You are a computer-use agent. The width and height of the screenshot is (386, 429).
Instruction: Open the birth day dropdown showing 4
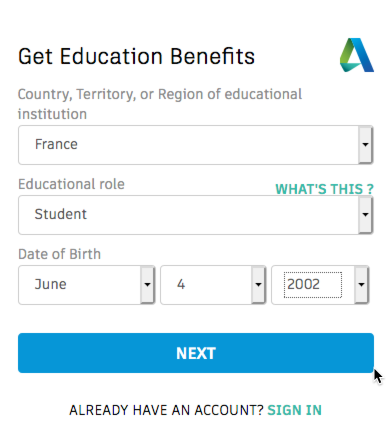point(213,285)
